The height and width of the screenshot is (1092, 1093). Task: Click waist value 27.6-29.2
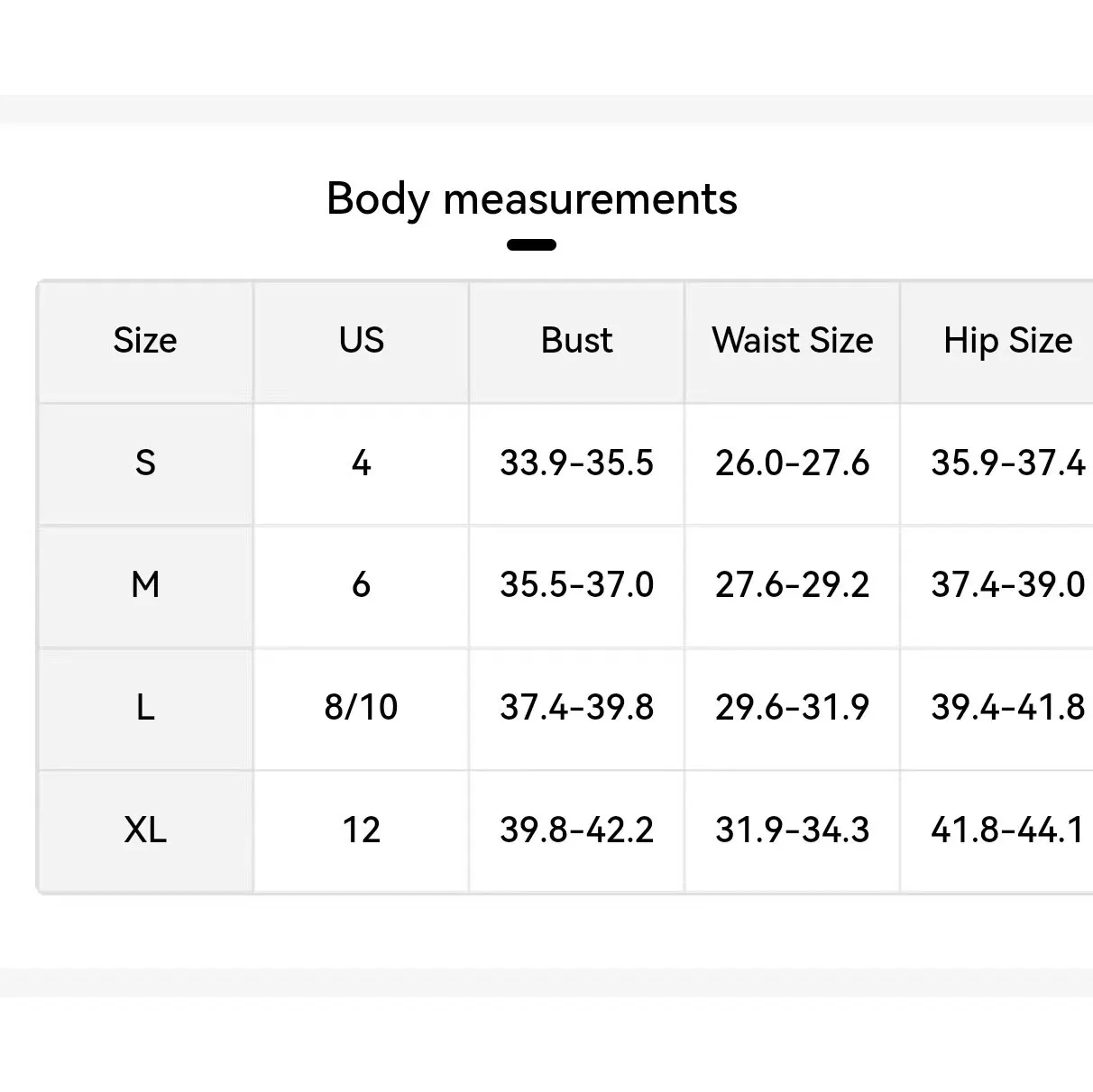point(792,585)
